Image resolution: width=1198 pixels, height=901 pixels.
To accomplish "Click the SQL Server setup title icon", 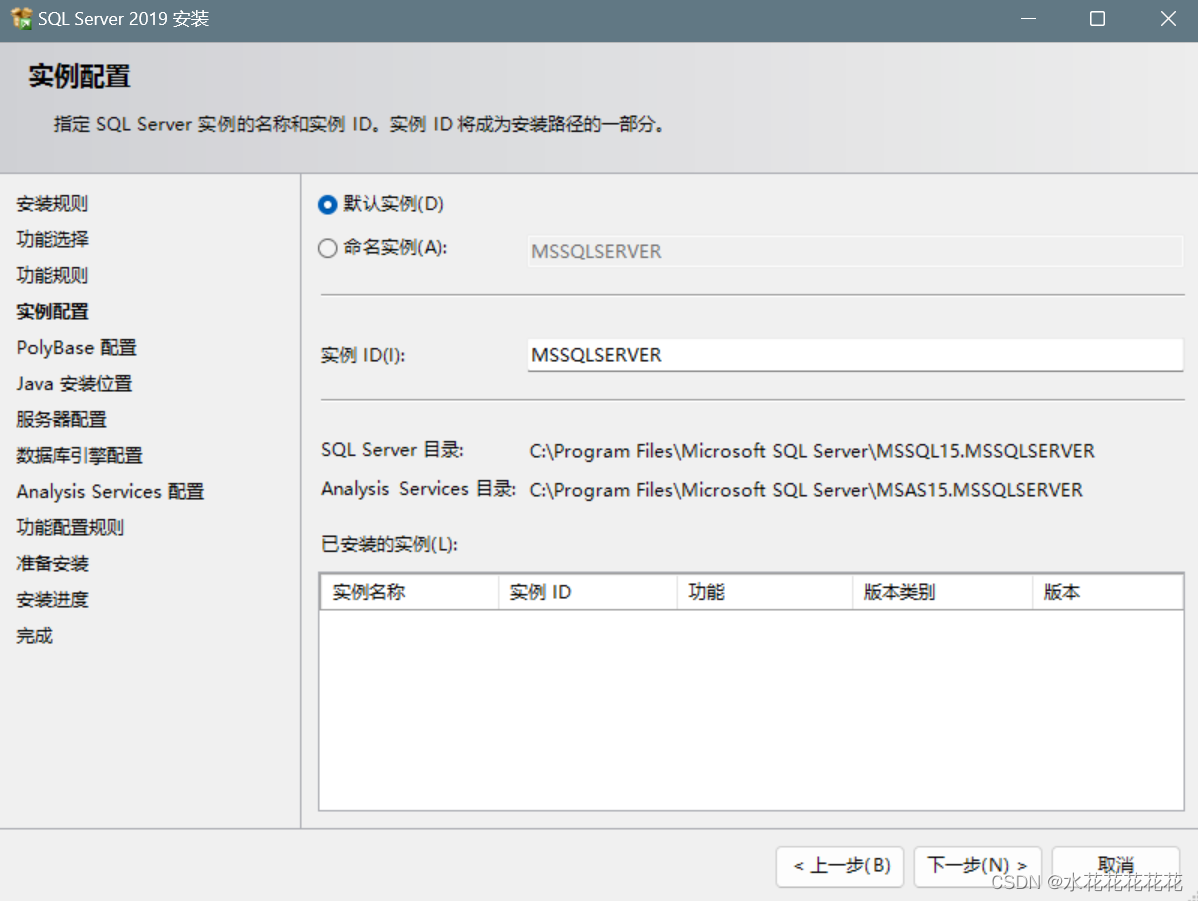I will pos(21,18).
